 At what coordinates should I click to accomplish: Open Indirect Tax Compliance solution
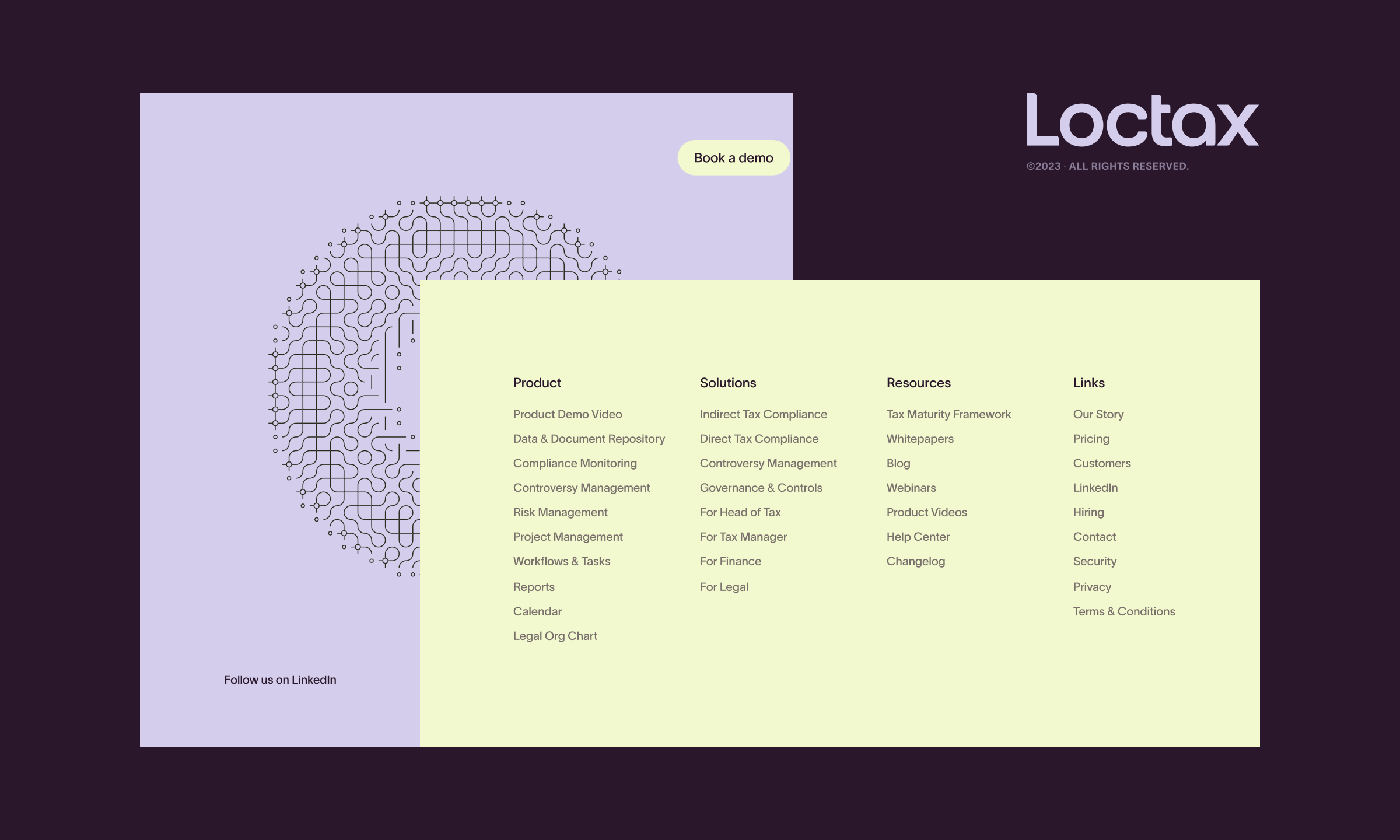763,414
